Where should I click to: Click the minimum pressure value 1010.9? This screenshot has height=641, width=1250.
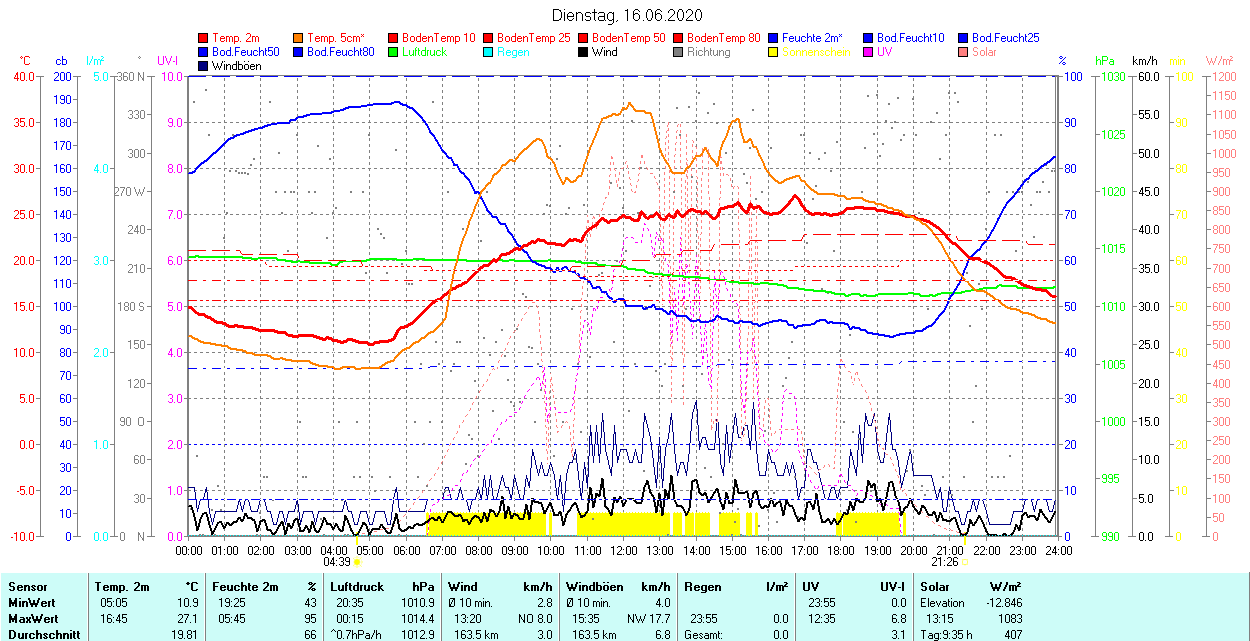point(418,603)
